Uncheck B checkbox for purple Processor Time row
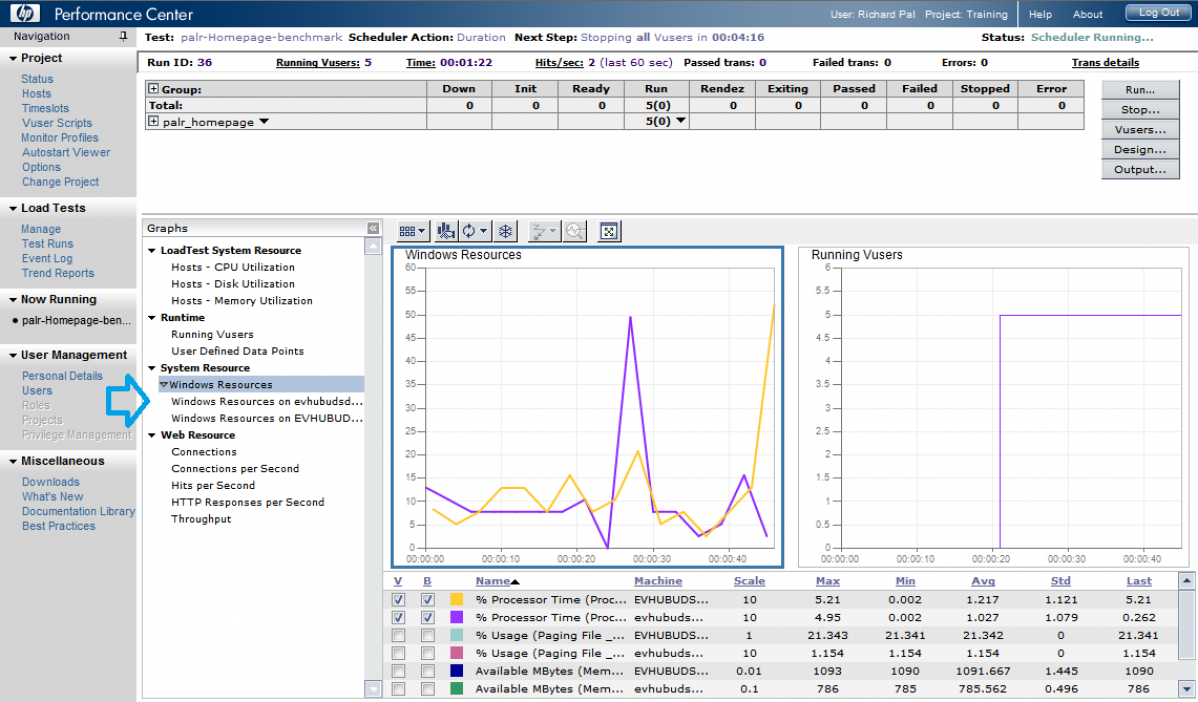This screenshot has width=1198, height=702. pyautogui.click(x=428, y=618)
